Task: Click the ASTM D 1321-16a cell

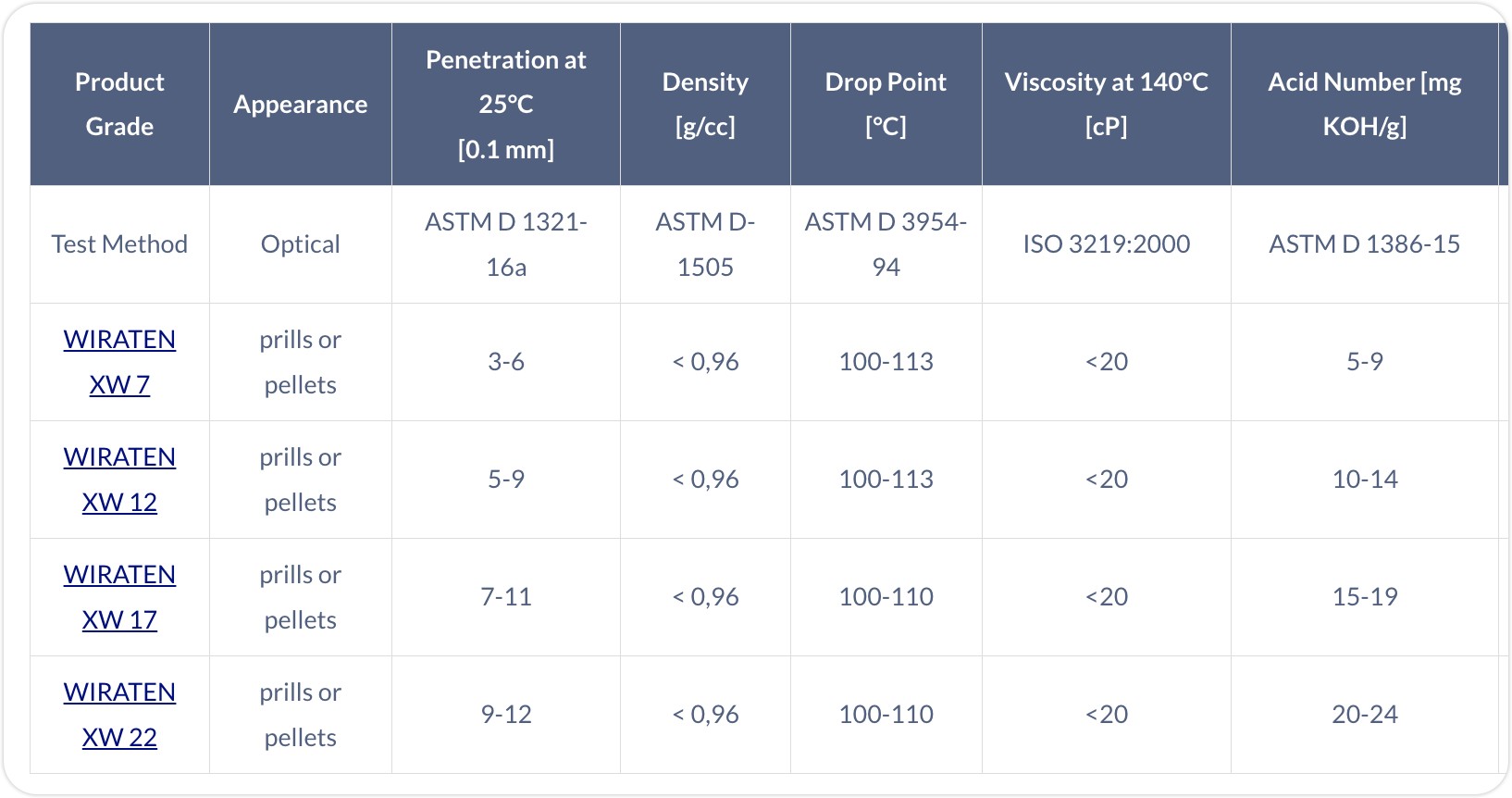Action: tap(506, 244)
